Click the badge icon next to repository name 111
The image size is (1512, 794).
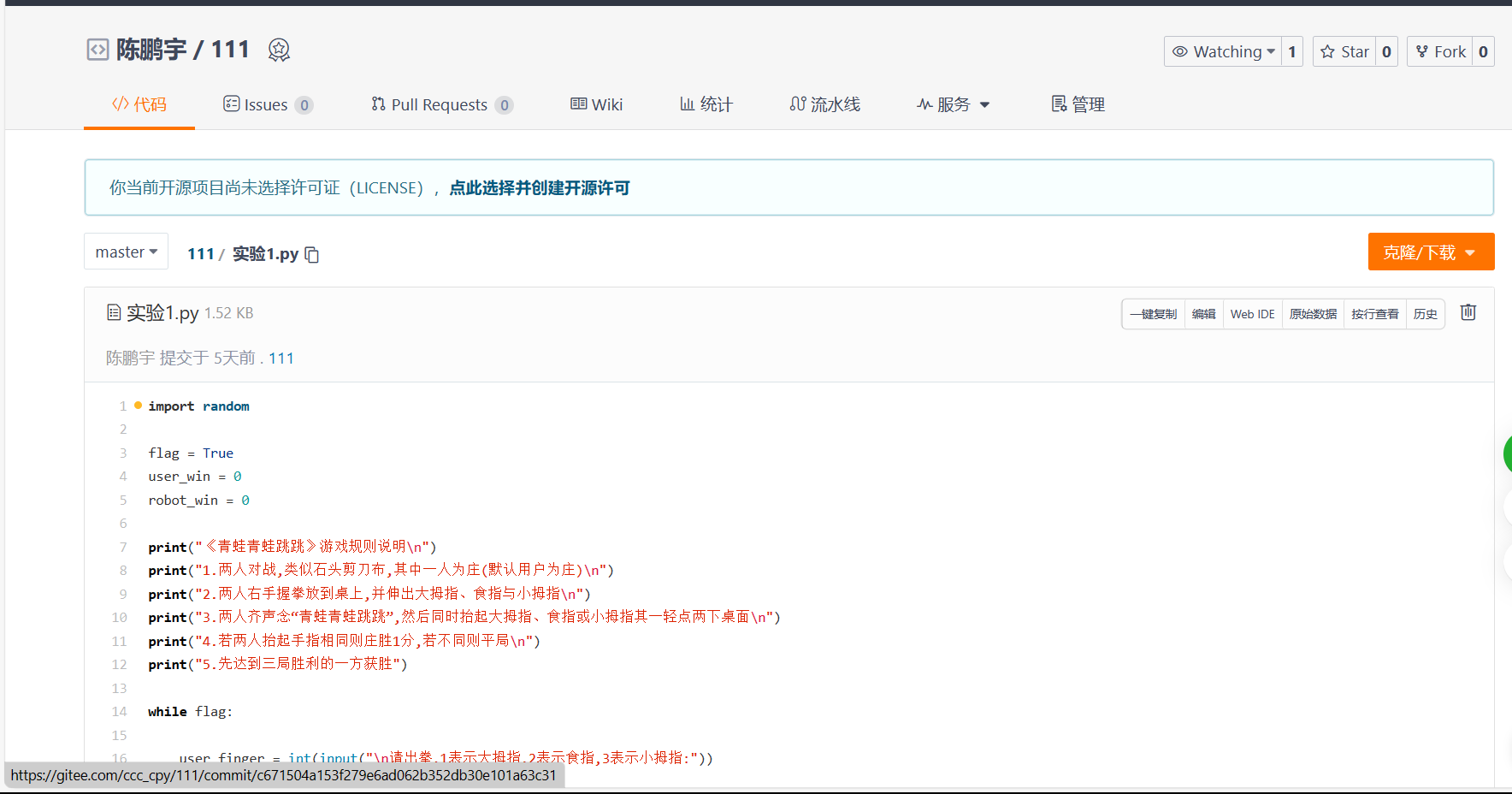tap(279, 50)
